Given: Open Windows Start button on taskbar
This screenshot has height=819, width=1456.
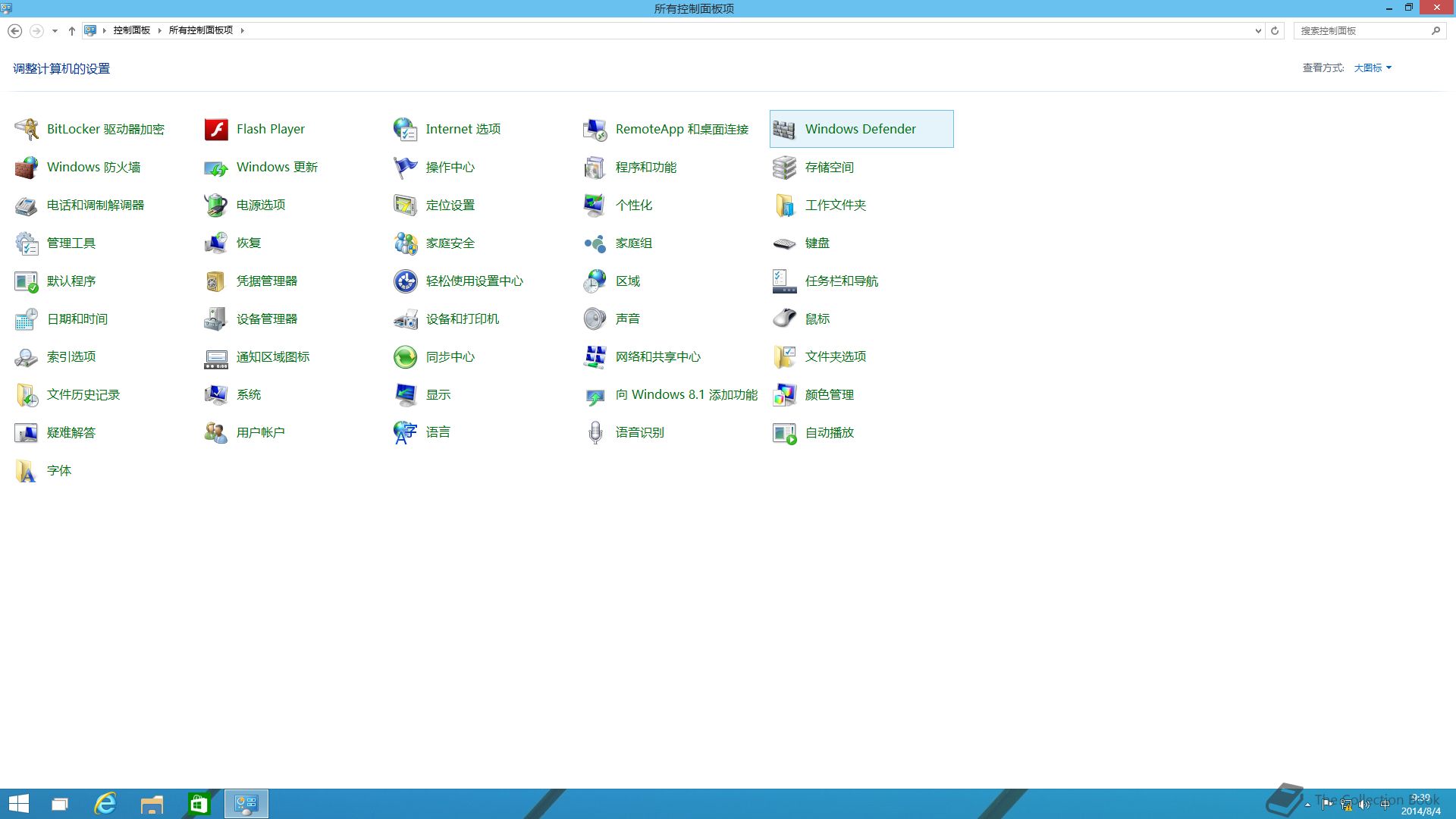Looking at the screenshot, I should tap(19, 804).
